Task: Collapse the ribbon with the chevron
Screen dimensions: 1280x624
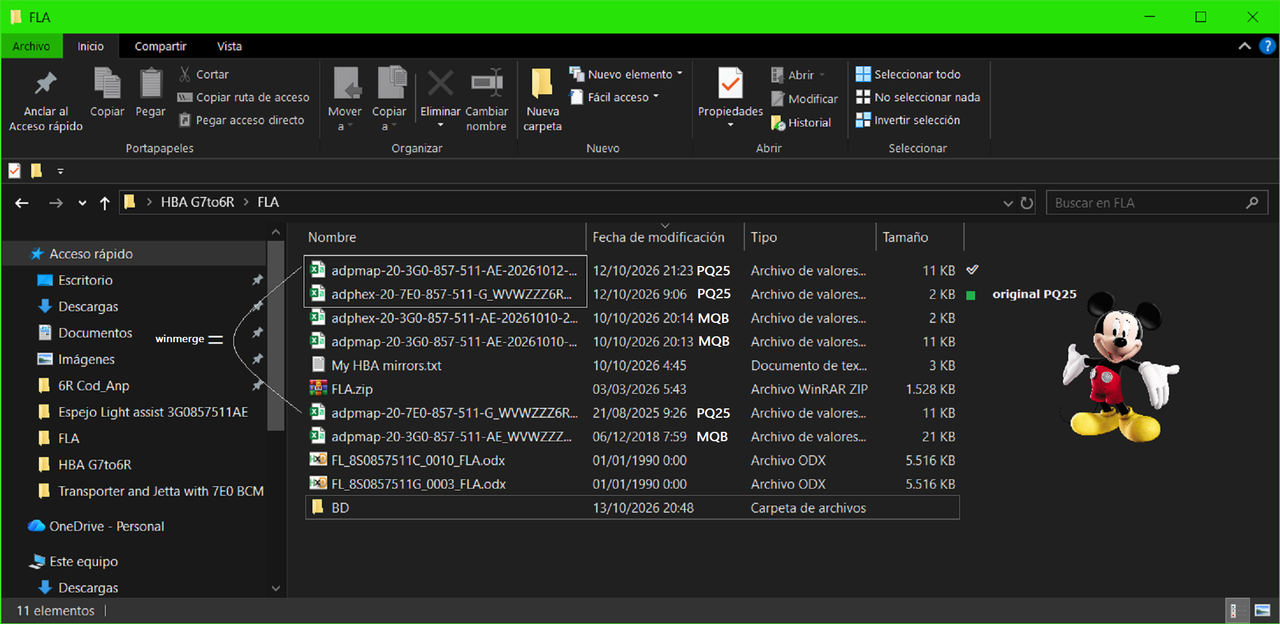Action: coord(1244,46)
